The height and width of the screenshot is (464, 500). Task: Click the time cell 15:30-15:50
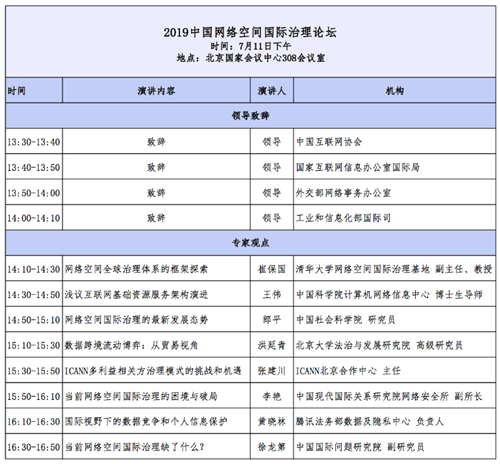pos(34,371)
